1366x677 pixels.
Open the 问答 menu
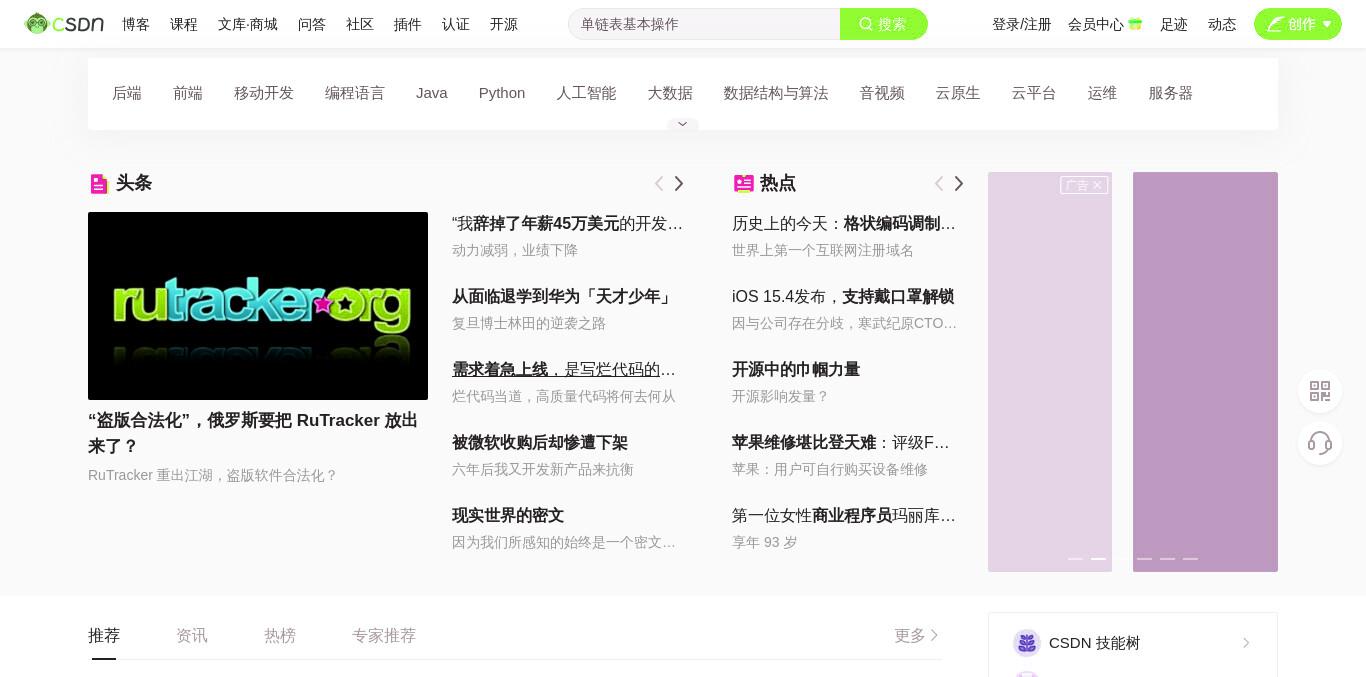(312, 24)
